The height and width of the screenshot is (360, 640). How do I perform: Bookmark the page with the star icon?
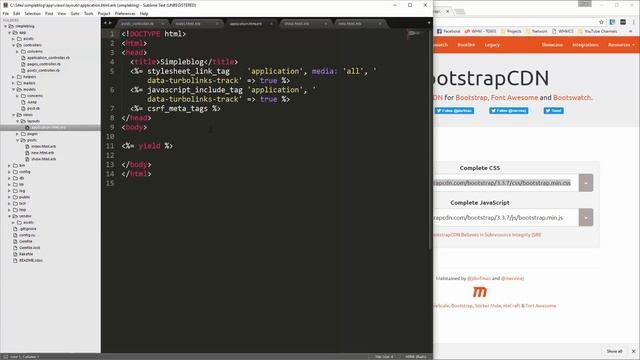[x=601, y=22]
